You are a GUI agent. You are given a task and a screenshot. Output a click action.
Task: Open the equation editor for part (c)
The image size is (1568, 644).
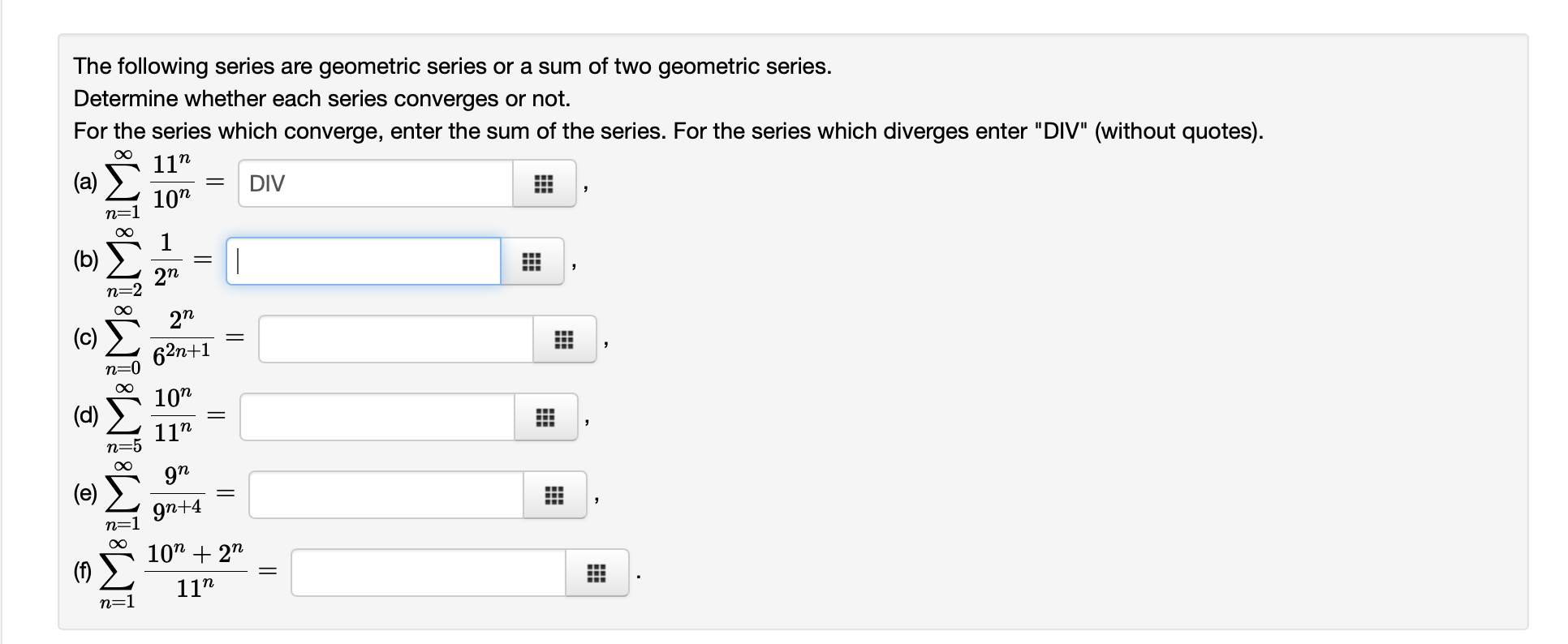click(565, 338)
